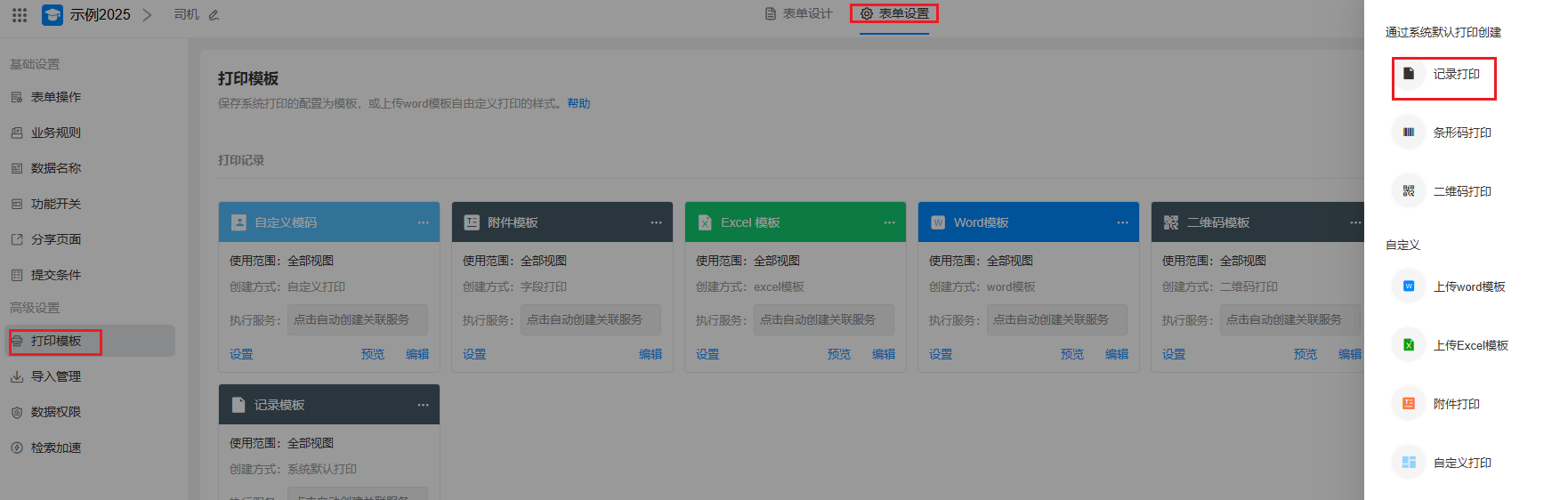Open 打印模板 in the left sidebar
1568x500 pixels.
coord(56,341)
